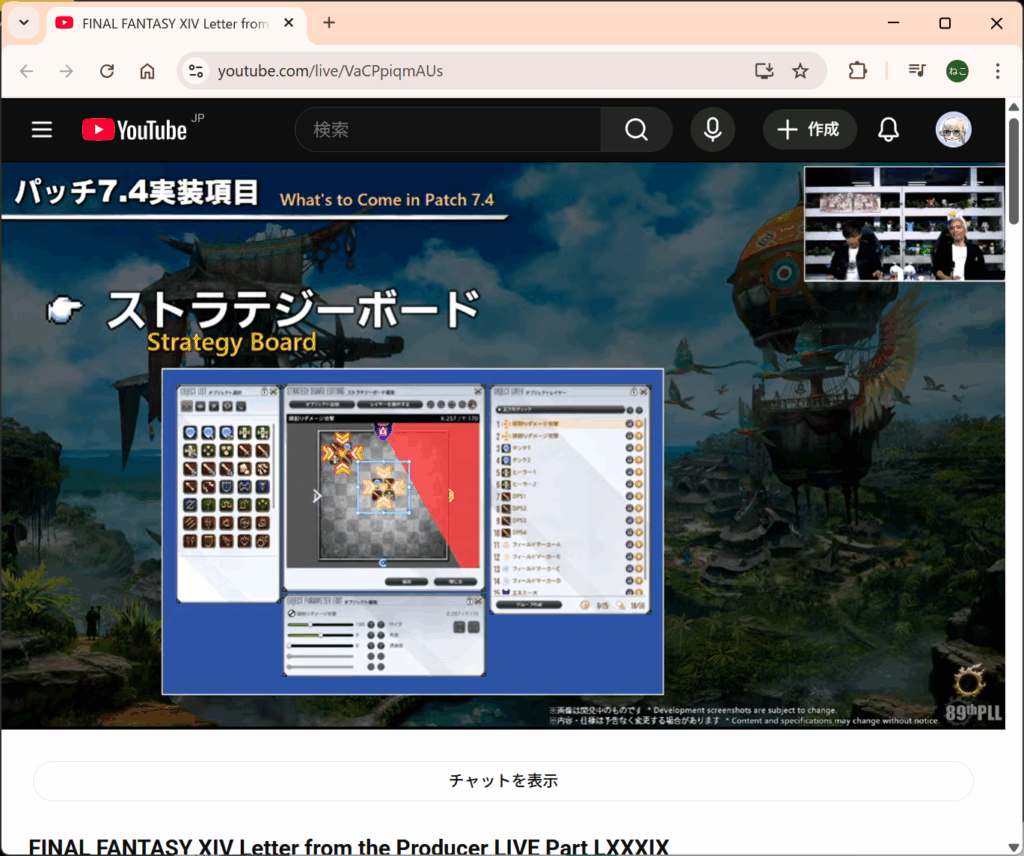Click the page's vertical scrollbar
This screenshot has height=856, width=1024.
pos(1014,170)
